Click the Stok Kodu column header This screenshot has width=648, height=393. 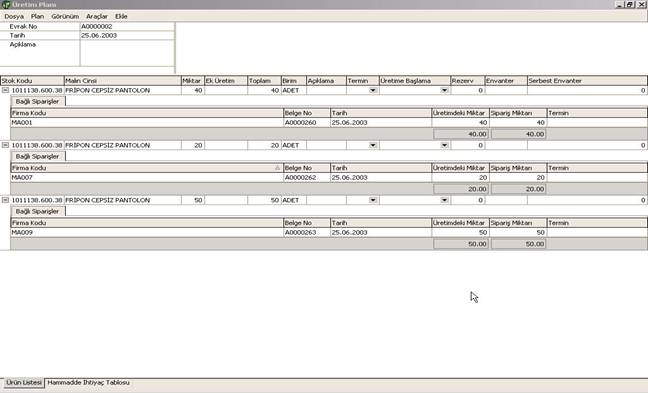[32, 81]
